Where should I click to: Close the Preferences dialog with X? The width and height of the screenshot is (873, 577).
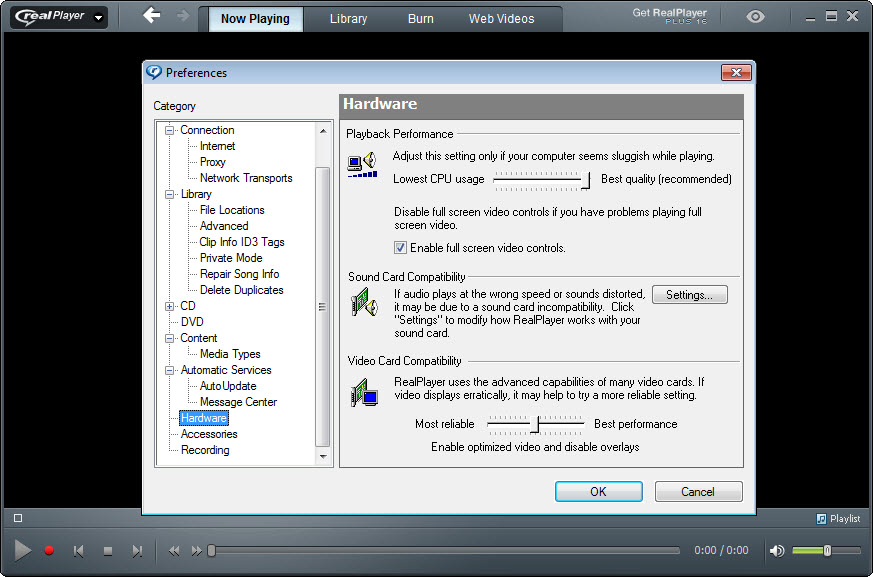[x=736, y=72]
